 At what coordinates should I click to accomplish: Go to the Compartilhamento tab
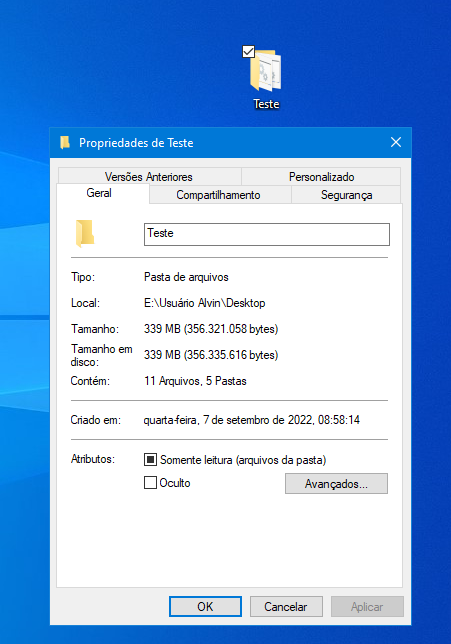[x=219, y=195]
